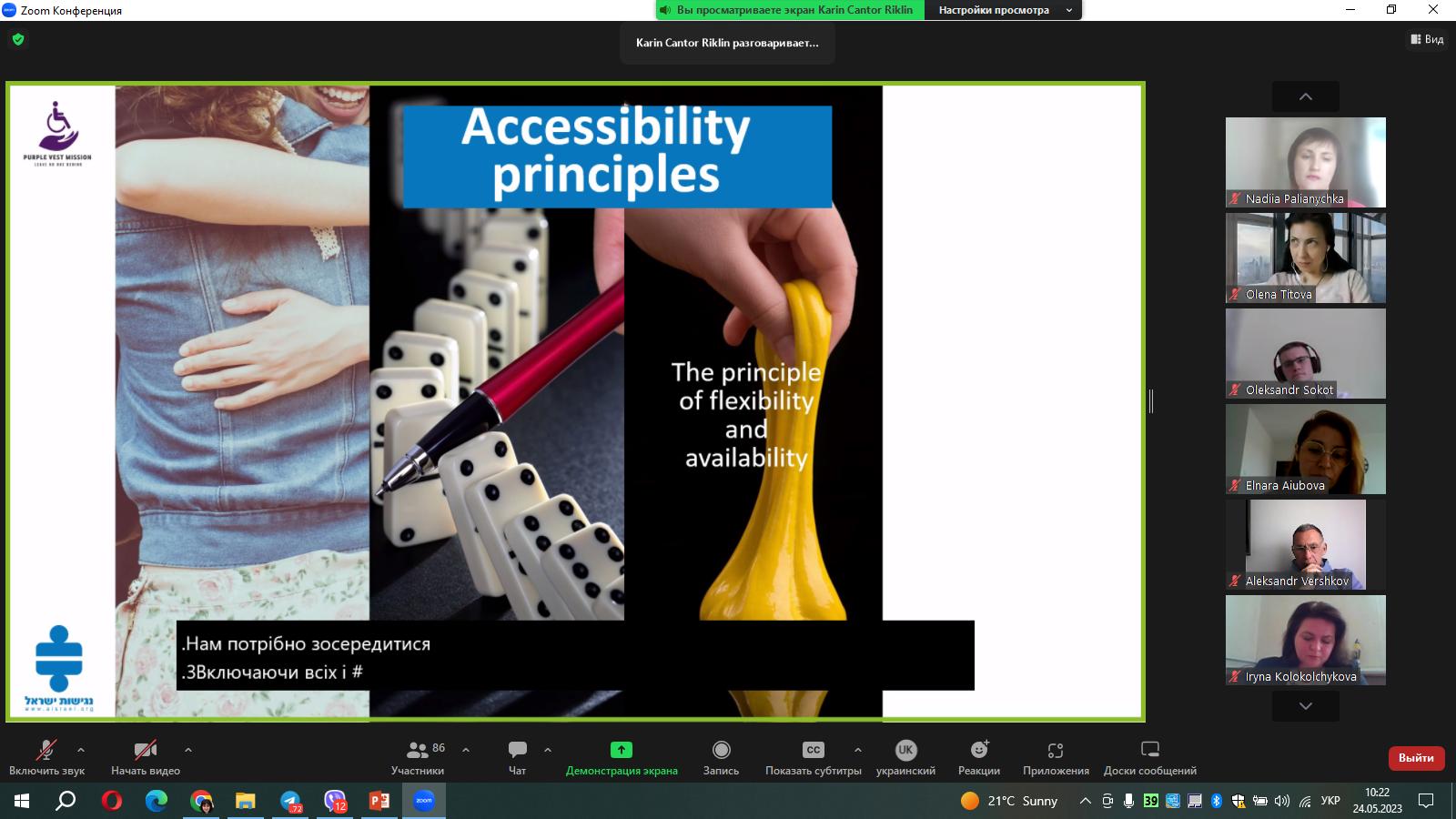Start recording with the Запись button
Screen dimensions: 1456x819
722,758
